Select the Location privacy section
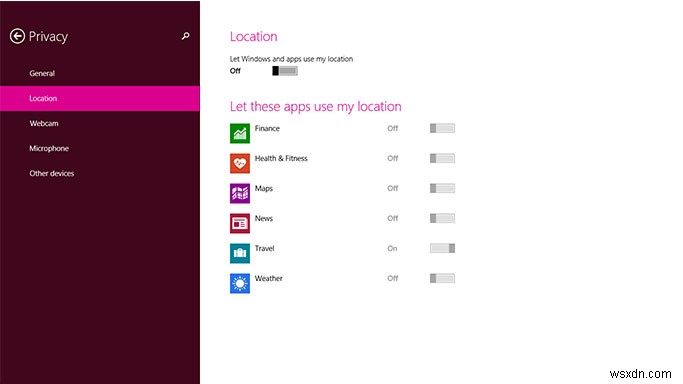 tap(100, 98)
